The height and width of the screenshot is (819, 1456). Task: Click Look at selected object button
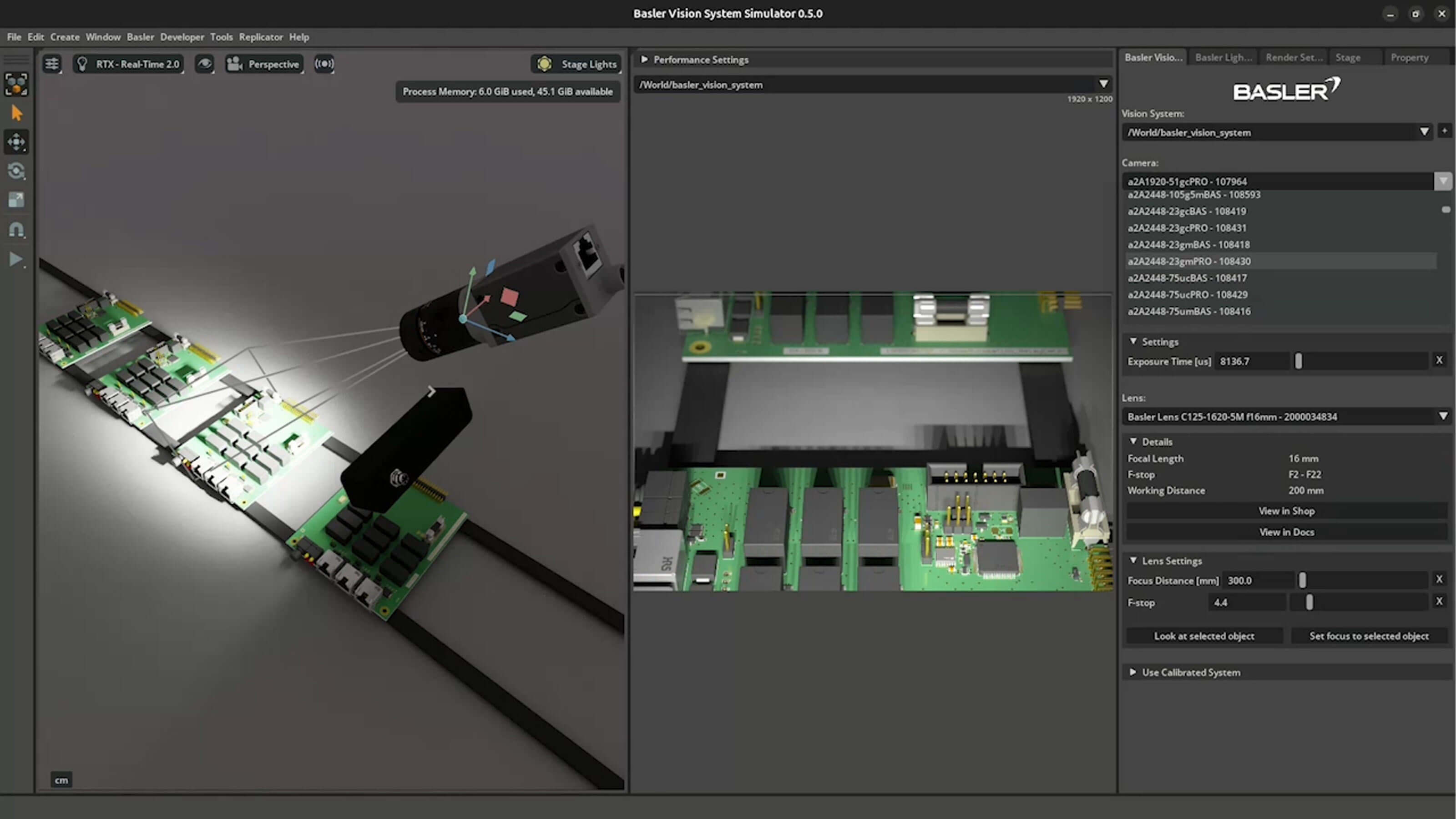tap(1204, 636)
